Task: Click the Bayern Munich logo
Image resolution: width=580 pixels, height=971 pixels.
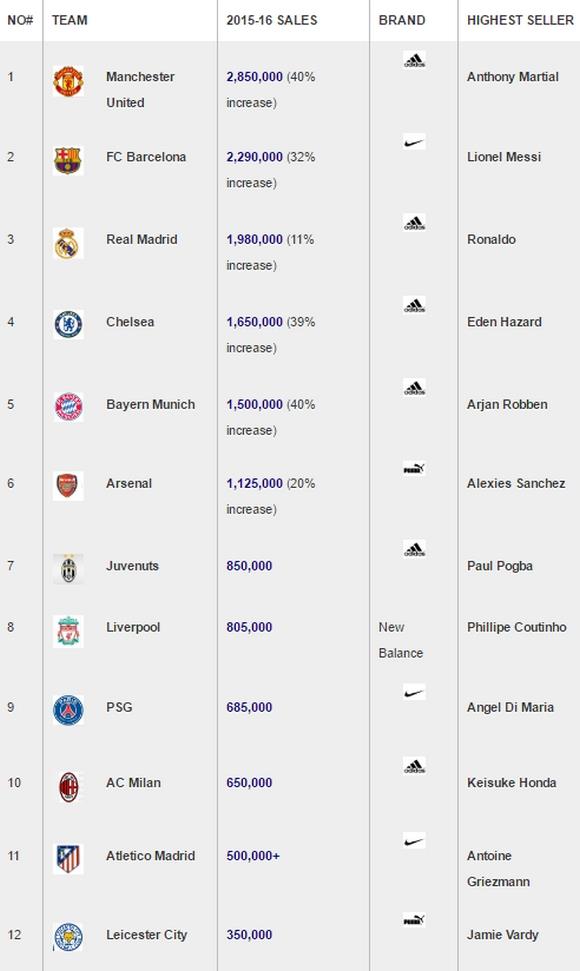Action: coord(68,407)
